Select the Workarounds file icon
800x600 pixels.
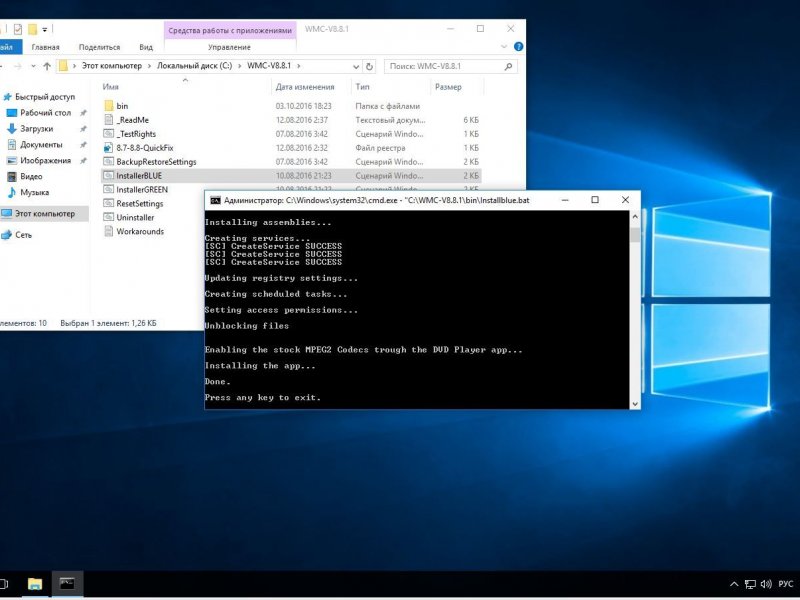point(108,231)
